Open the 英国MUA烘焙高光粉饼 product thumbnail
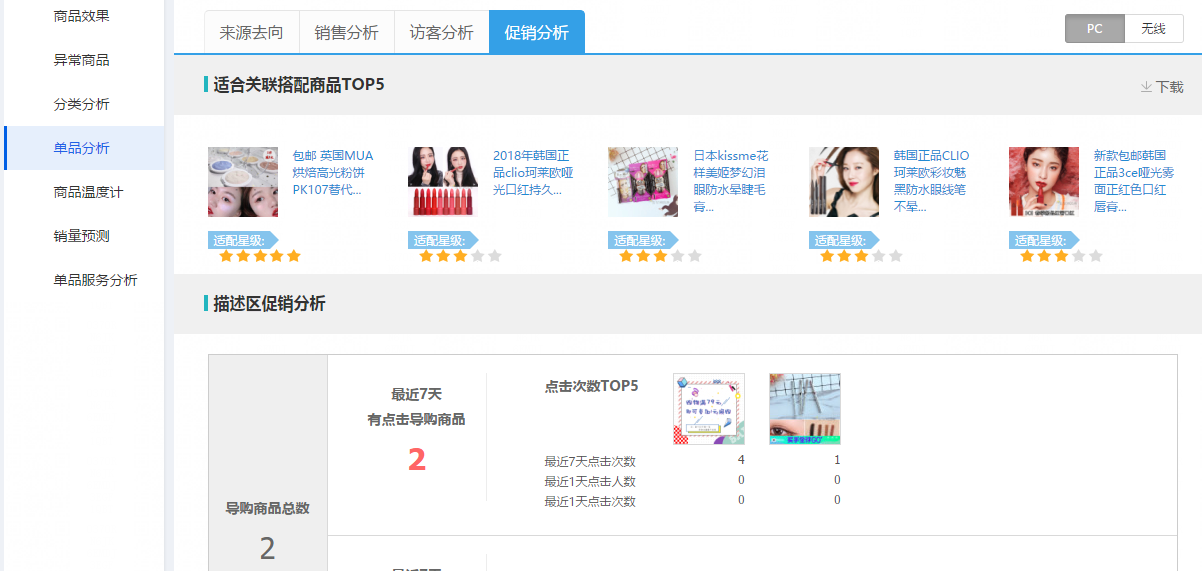Image resolution: width=1202 pixels, height=571 pixels. 243,182
